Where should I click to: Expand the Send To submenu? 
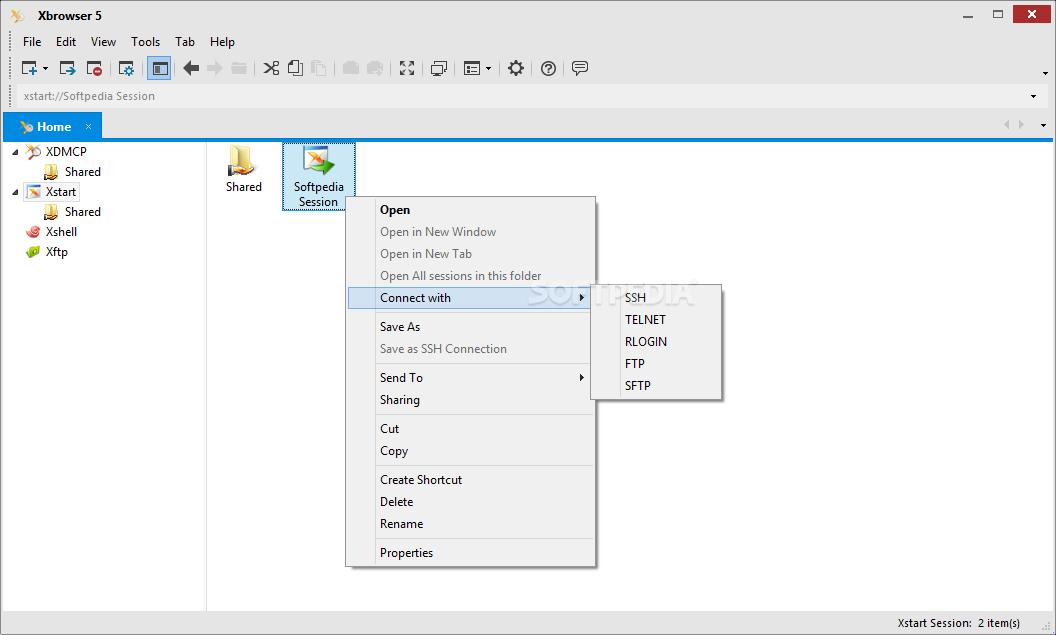click(471, 378)
